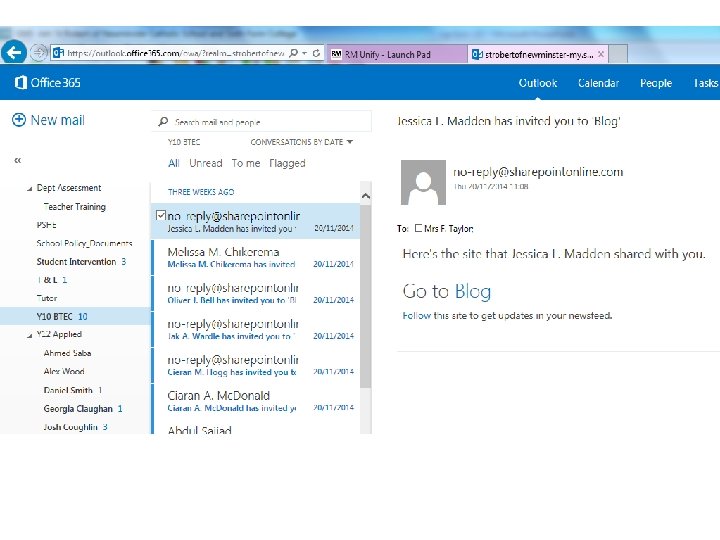Open Ciaran A. McDonald email
720x540 pixels.
tap(257, 401)
